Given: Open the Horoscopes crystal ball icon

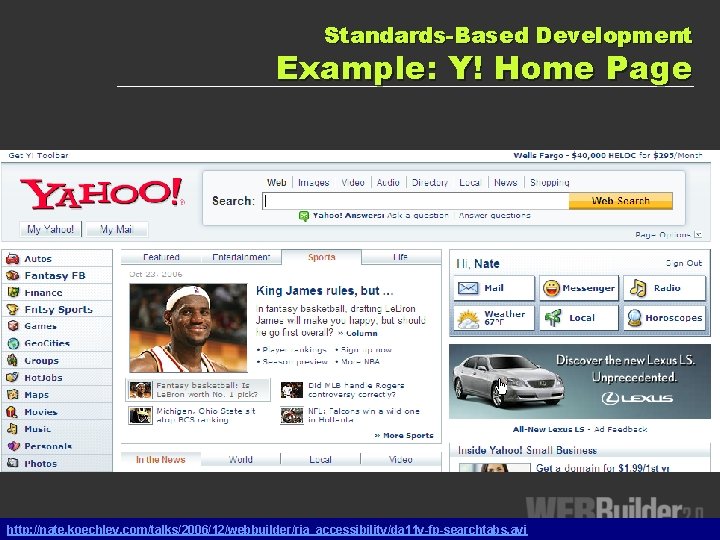Looking at the screenshot, I should [635, 318].
